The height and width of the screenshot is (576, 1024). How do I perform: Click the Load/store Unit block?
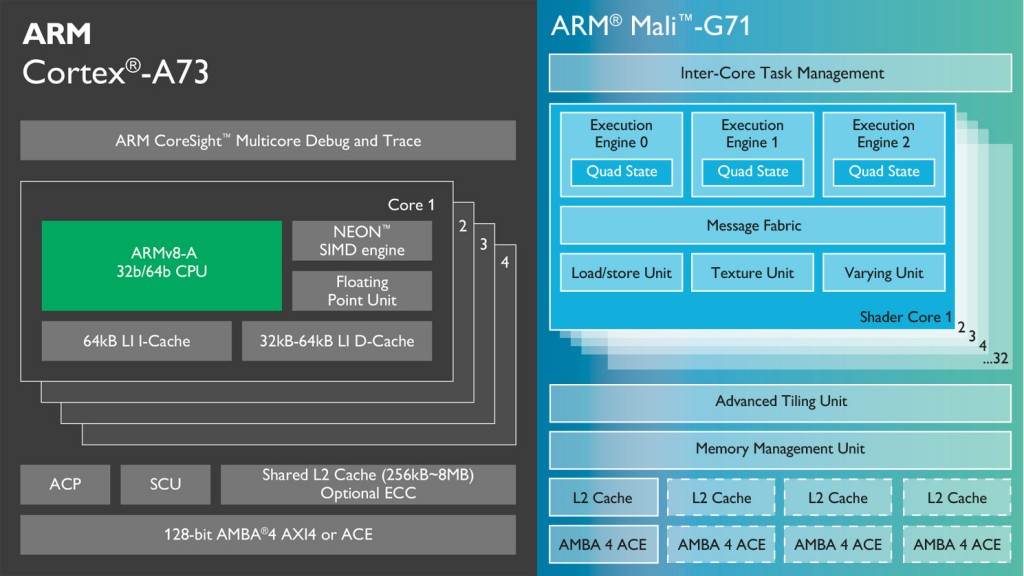click(620, 272)
